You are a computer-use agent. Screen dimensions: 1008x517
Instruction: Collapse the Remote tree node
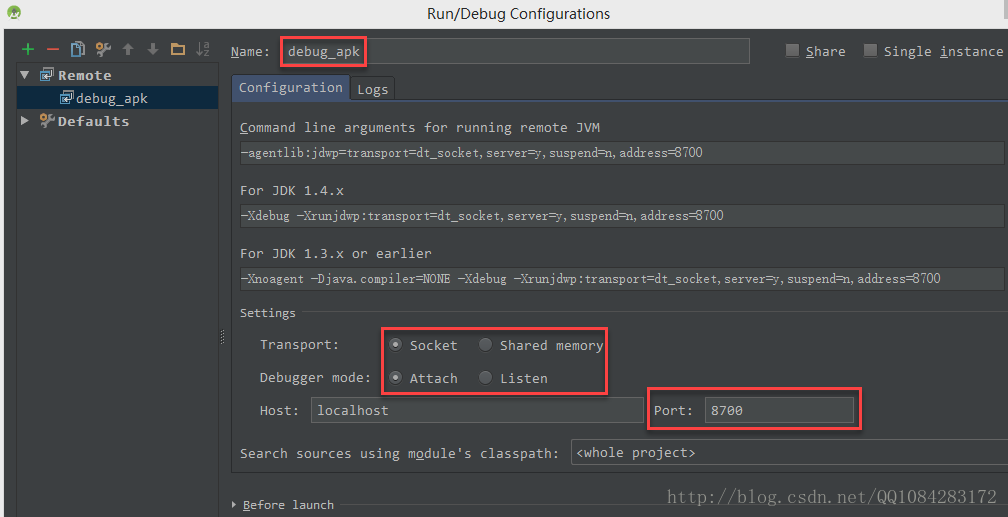click(24, 75)
